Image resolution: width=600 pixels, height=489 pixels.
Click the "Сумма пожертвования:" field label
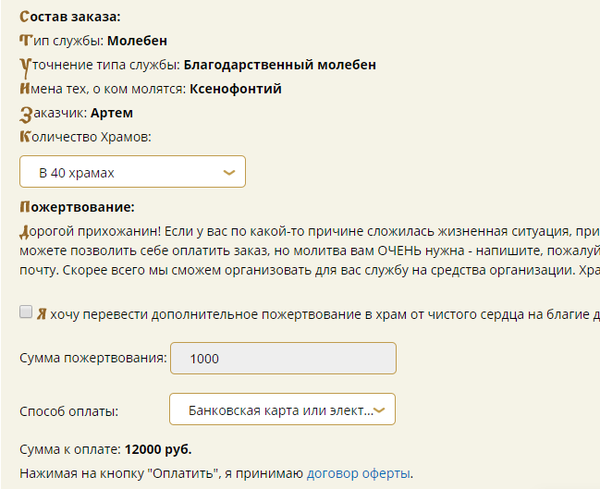[93, 359]
